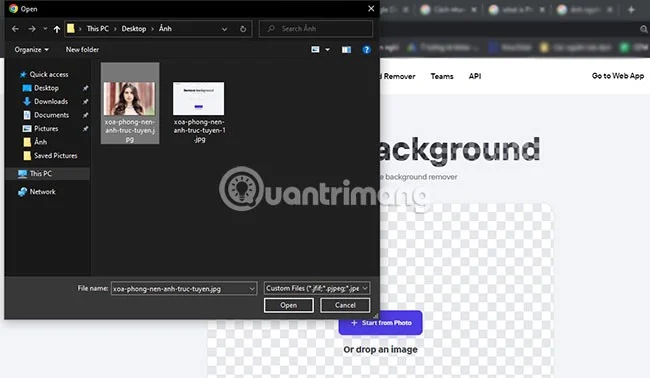Open the Organize menu
The height and width of the screenshot is (378, 650).
[x=32, y=50]
